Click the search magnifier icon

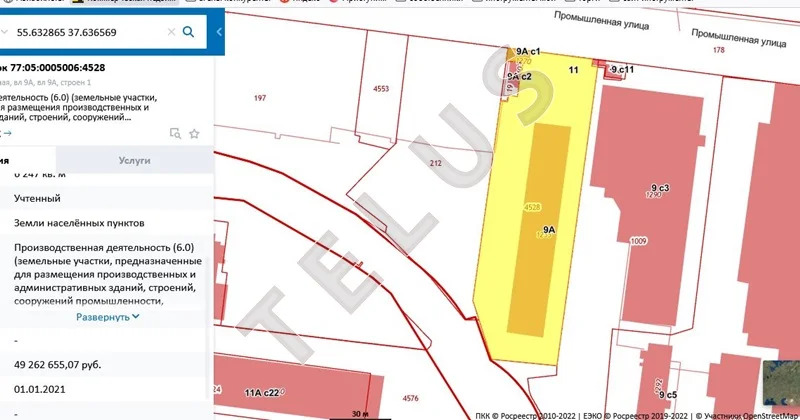click(188, 32)
